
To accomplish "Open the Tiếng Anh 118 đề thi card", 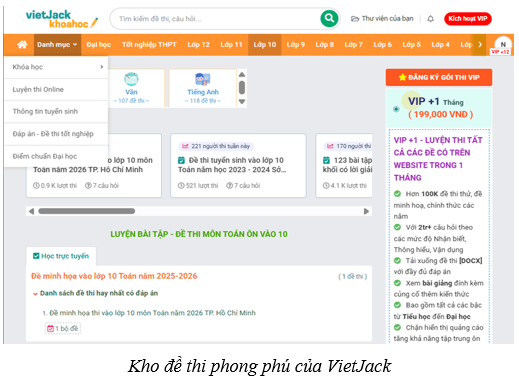I will pos(203,88).
